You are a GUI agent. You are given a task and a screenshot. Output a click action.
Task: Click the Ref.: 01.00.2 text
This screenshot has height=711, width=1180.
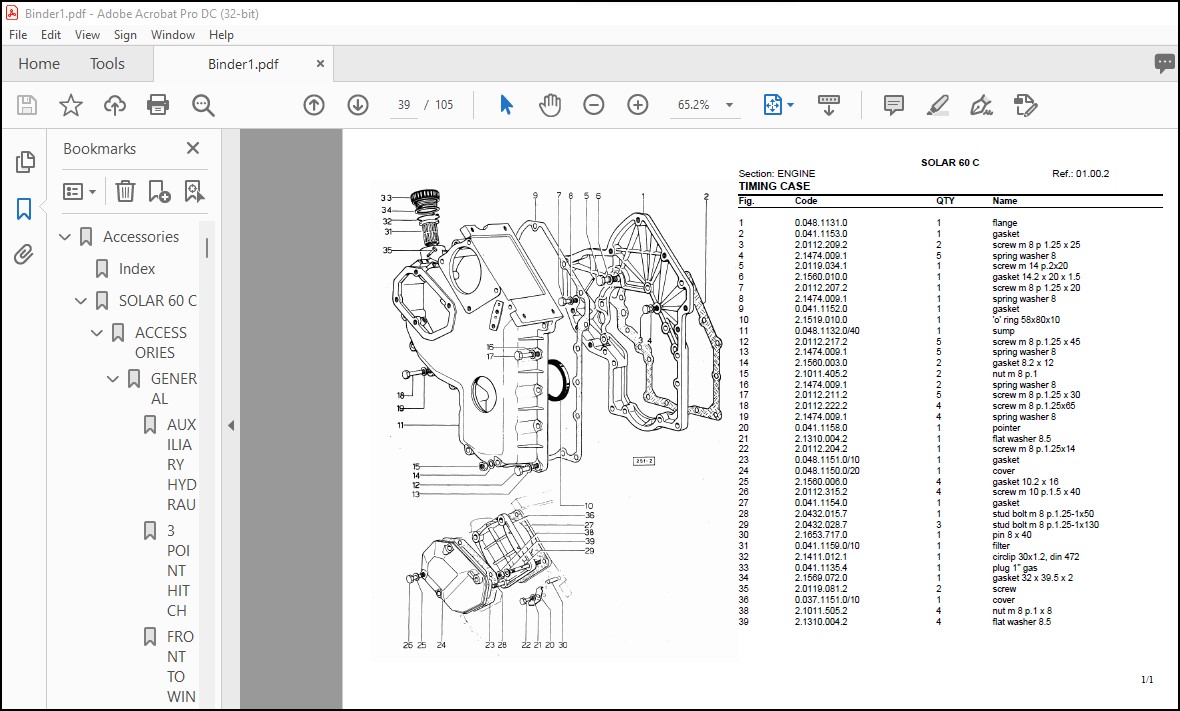[x=1081, y=174]
